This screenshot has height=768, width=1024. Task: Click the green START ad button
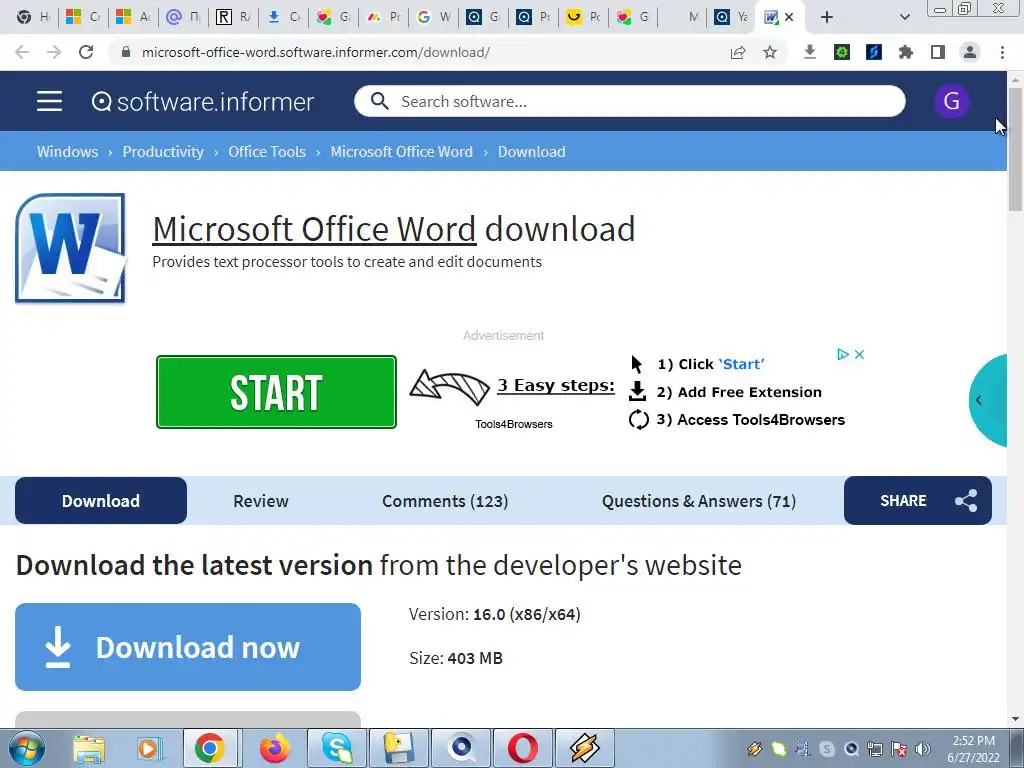[276, 392]
